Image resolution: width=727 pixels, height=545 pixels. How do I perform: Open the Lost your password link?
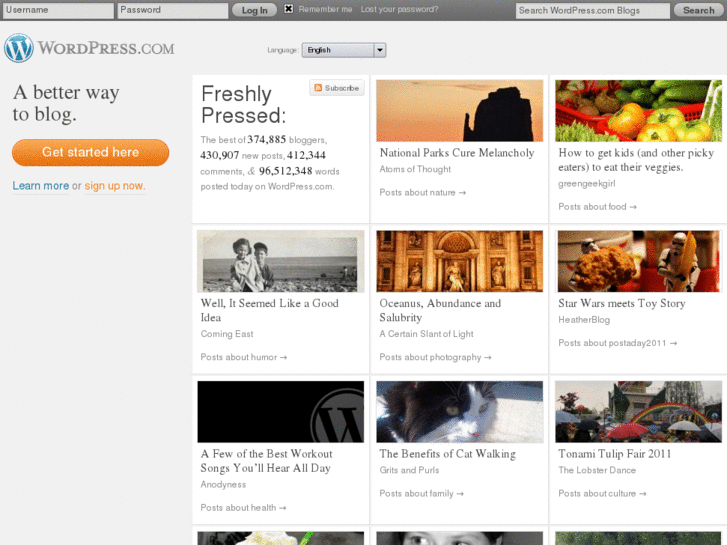click(x=399, y=9)
